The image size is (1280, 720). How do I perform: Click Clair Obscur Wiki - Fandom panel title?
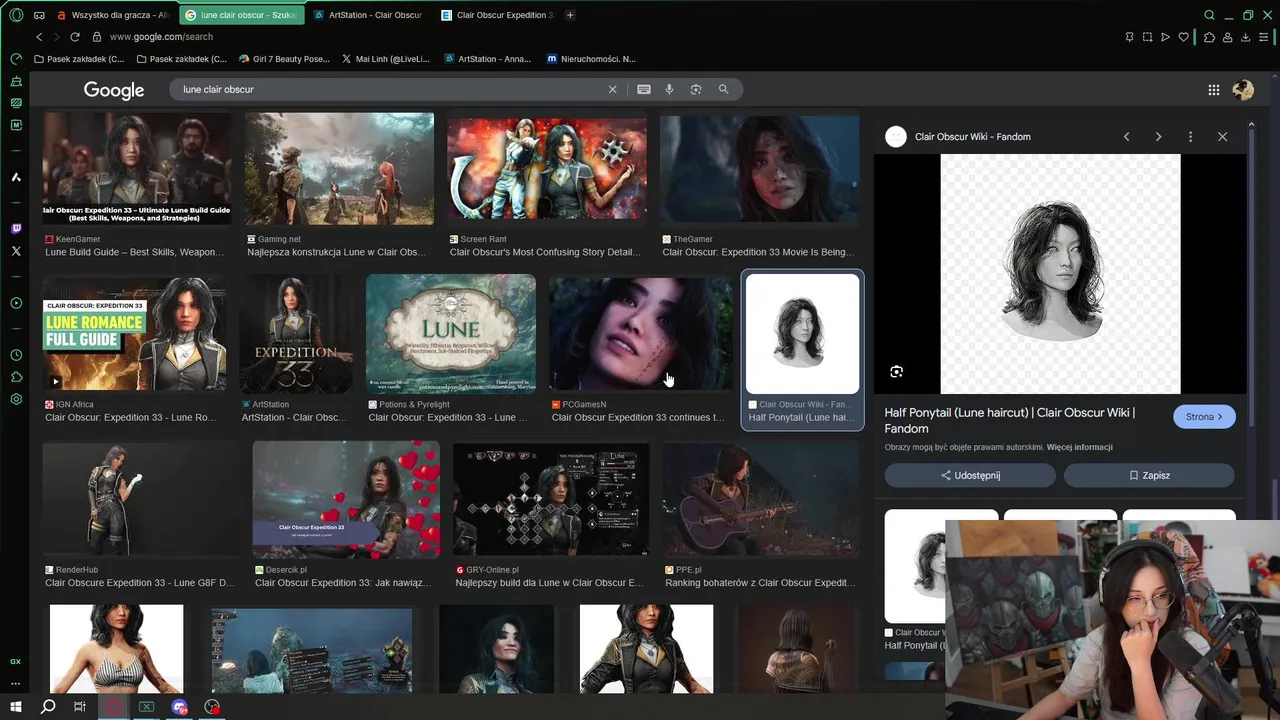972,137
